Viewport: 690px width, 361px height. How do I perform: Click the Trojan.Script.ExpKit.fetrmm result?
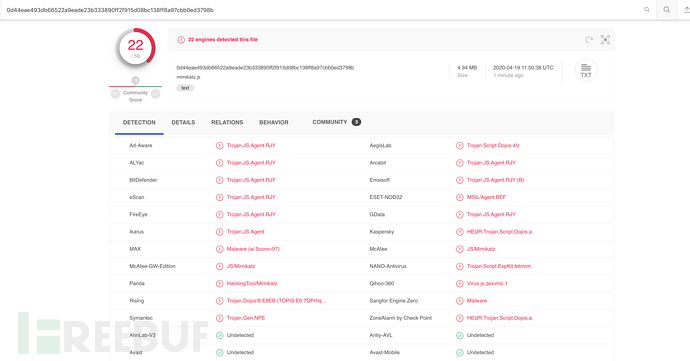pos(499,266)
